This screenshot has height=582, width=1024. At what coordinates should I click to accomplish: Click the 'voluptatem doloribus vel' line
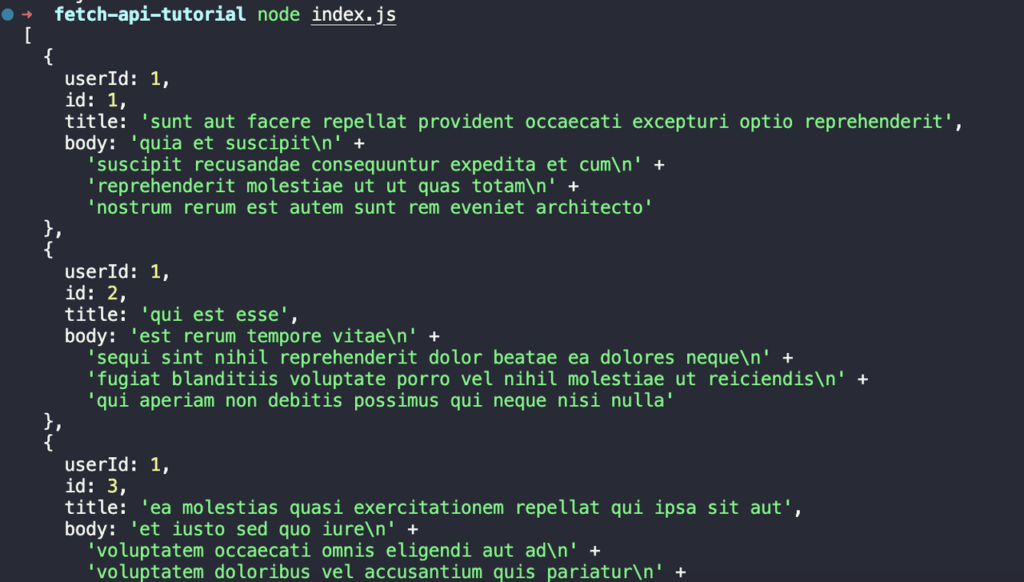click(x=375, y=572)
